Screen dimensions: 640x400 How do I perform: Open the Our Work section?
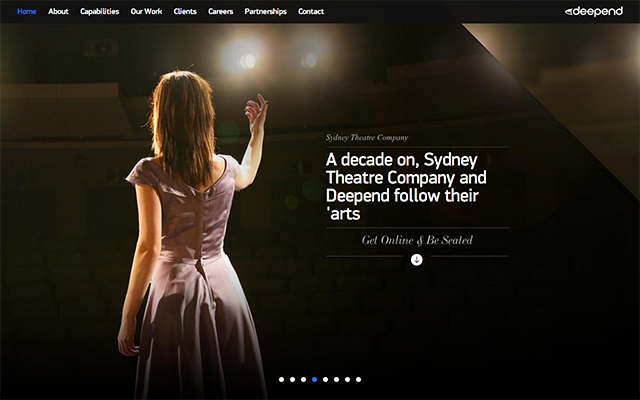[x=146, y=11]
